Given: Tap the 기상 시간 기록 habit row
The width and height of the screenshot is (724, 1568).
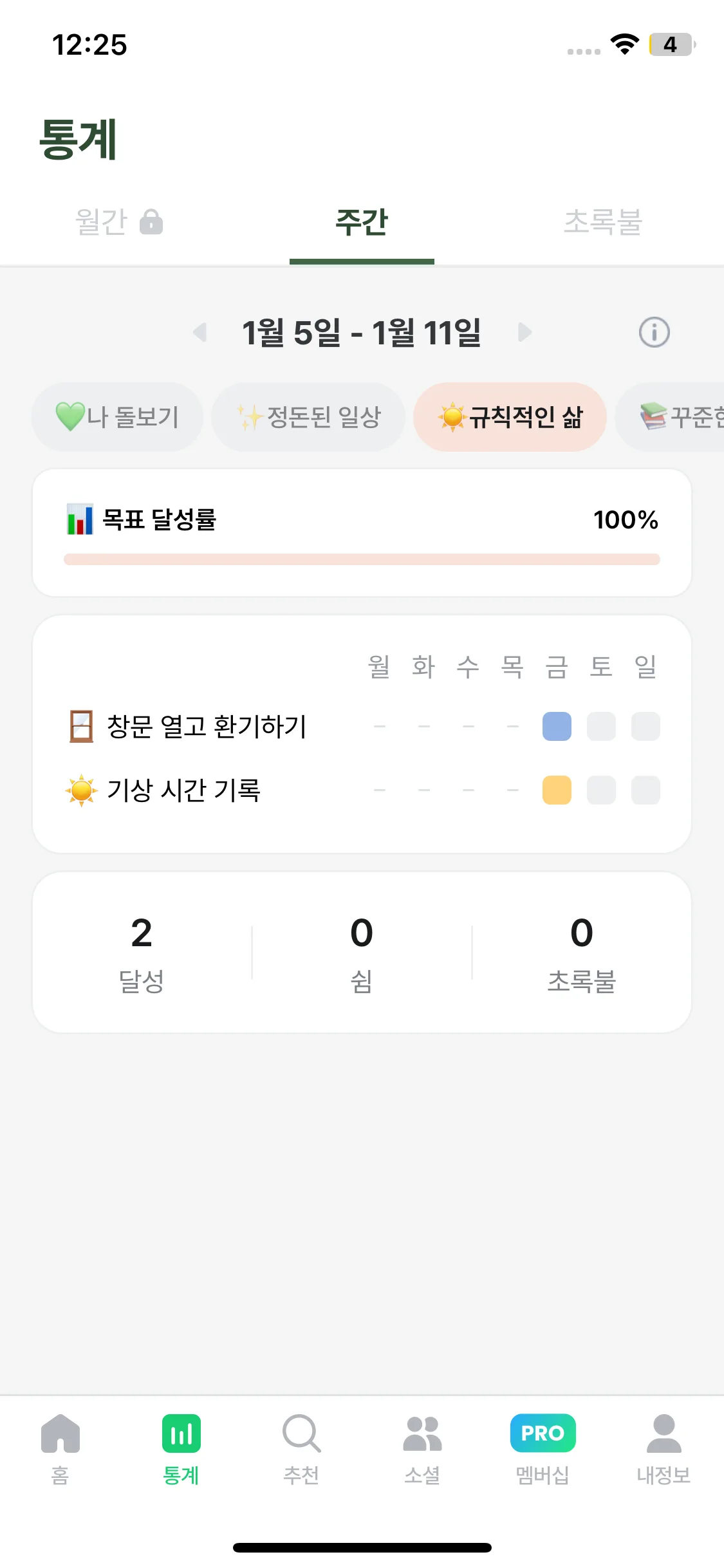Looking at the screenshot, I should 183,790.
